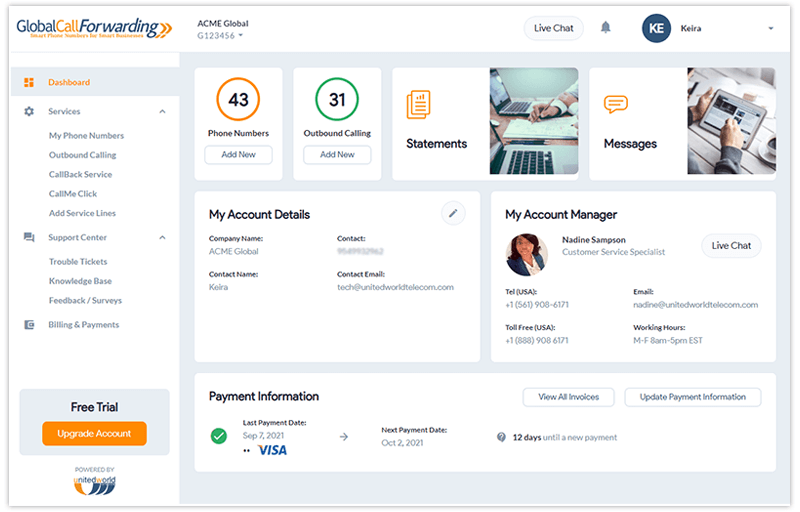Click the Messages speech bubble icon
This screenshot has width=800, height=512.
pyautogui.click(x=616, y=104)
